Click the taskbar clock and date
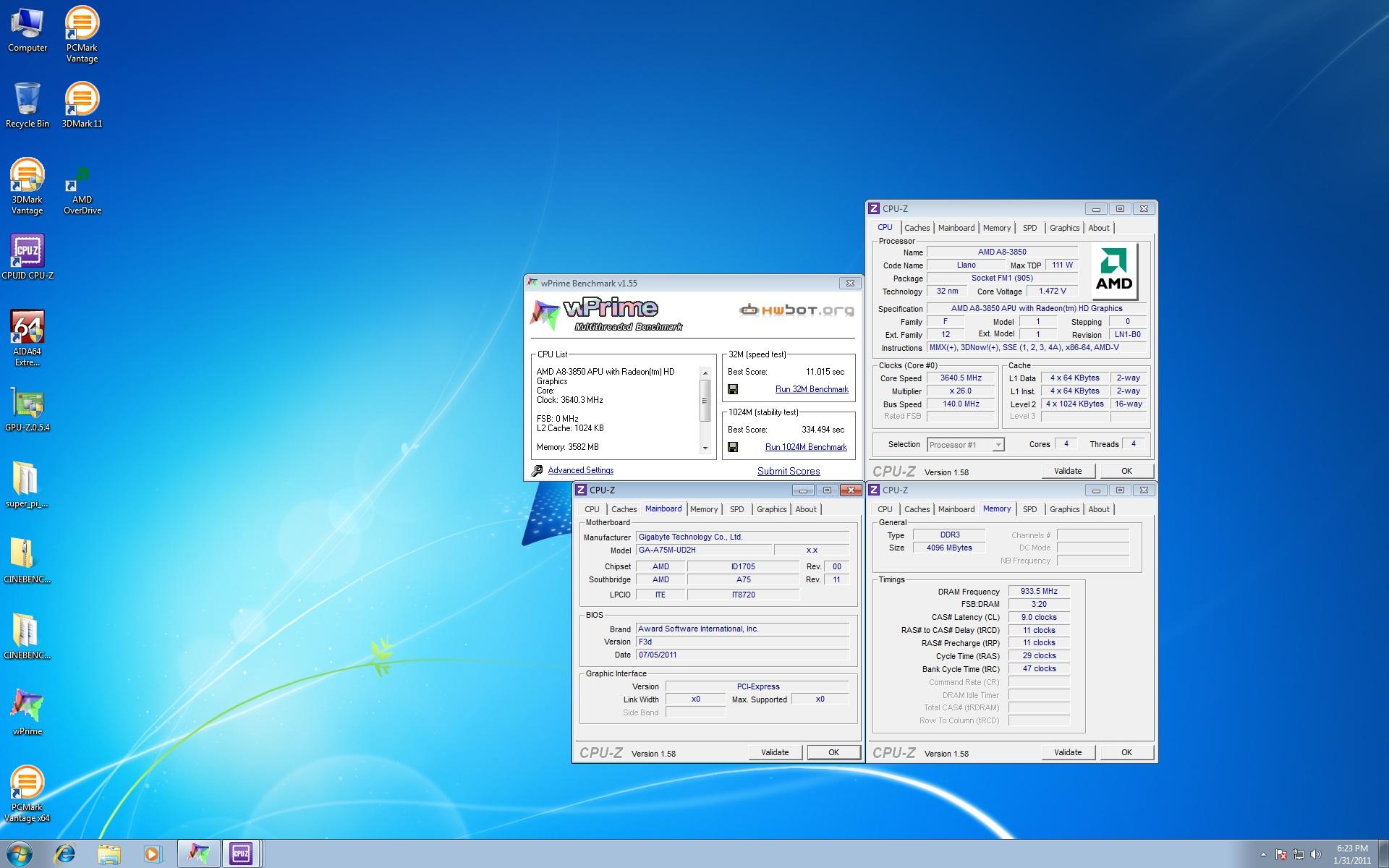 (x=1352, y=854)
